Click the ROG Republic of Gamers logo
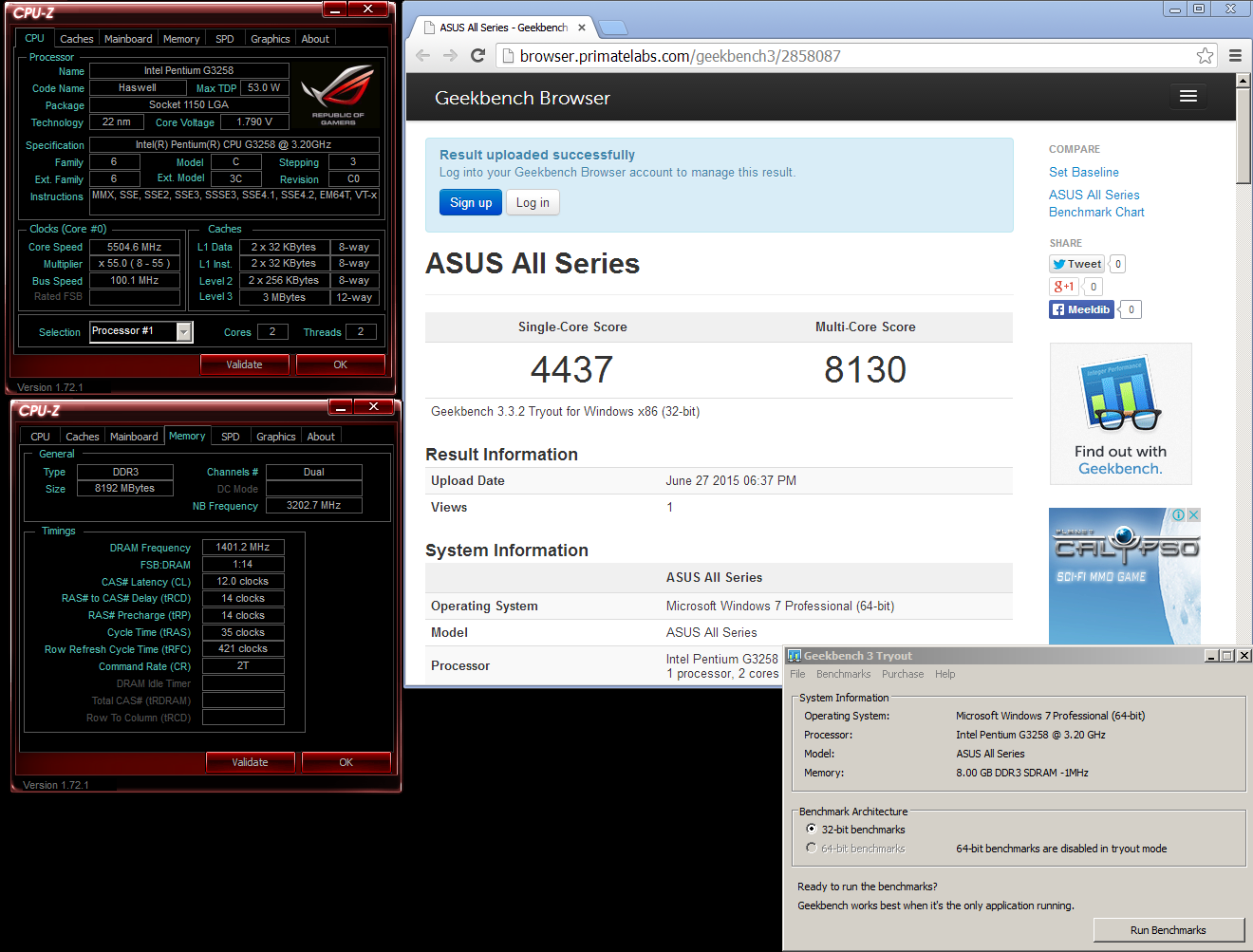 point(337,94)
